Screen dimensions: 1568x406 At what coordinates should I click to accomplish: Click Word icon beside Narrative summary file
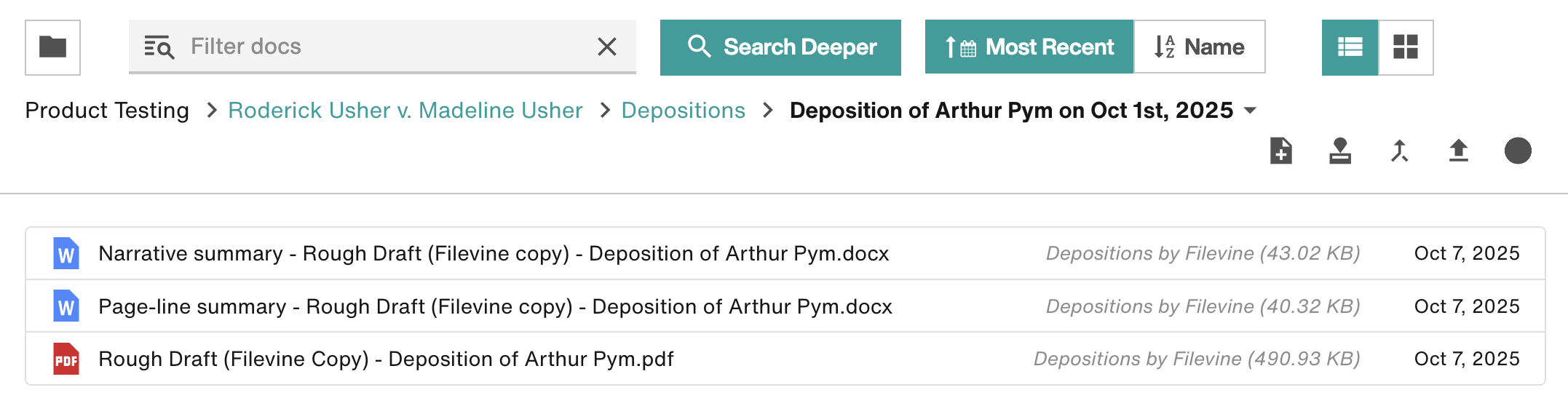pos(66,254)
